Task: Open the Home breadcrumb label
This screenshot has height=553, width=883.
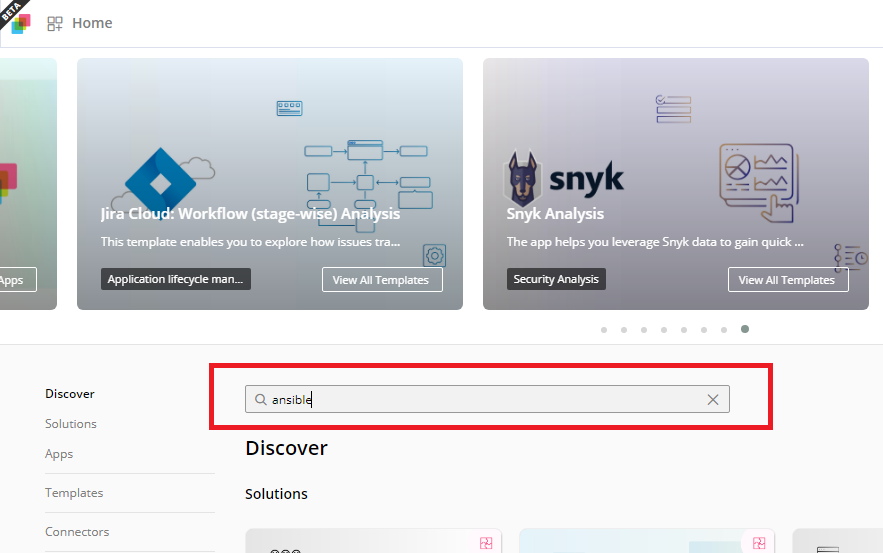Action: (92, 23)
